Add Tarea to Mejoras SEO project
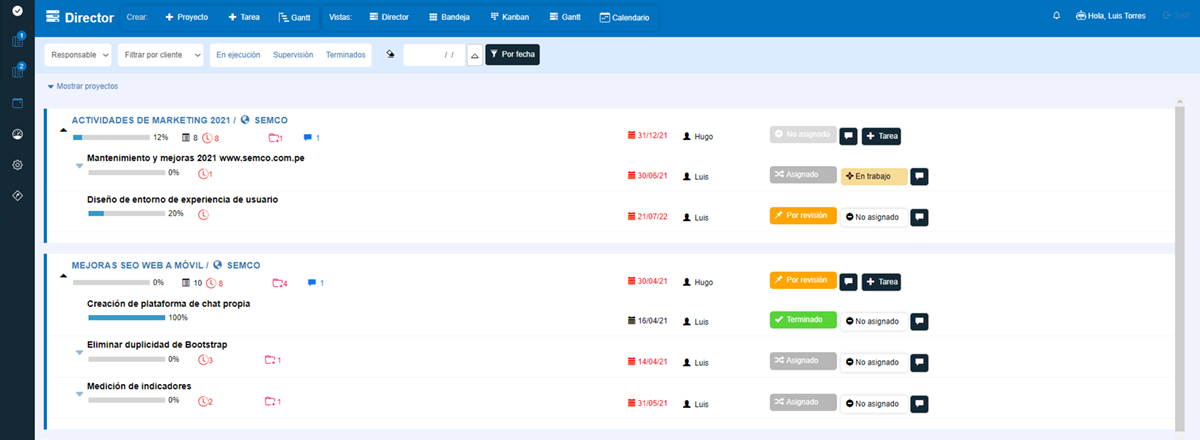Viewport: 1200px width, 440px height. 881,282
